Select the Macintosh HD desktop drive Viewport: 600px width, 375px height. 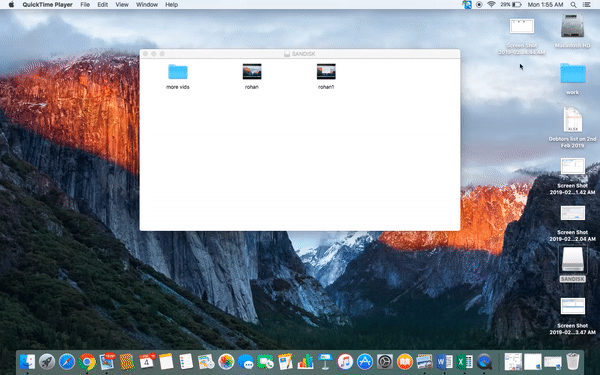pos(572,26)
